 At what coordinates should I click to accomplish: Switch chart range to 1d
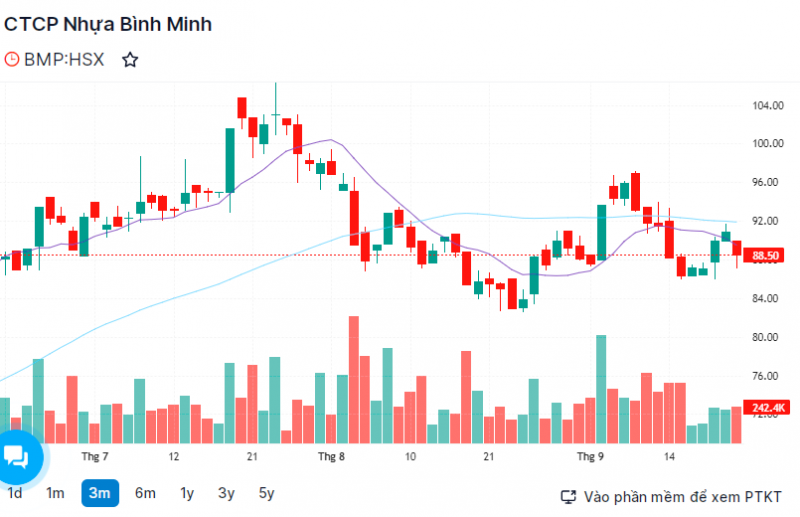pyautogui.click(x=15, y=493)
